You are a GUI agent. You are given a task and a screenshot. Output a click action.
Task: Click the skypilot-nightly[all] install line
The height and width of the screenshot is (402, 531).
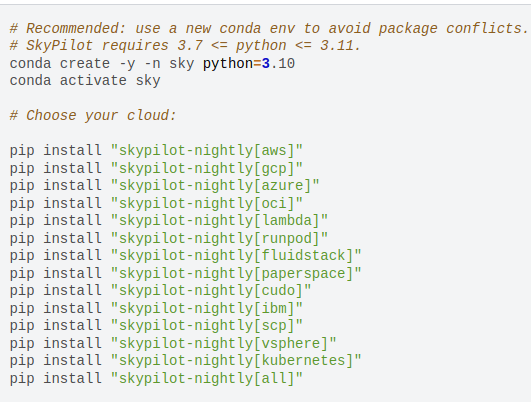tap(156, 378)
